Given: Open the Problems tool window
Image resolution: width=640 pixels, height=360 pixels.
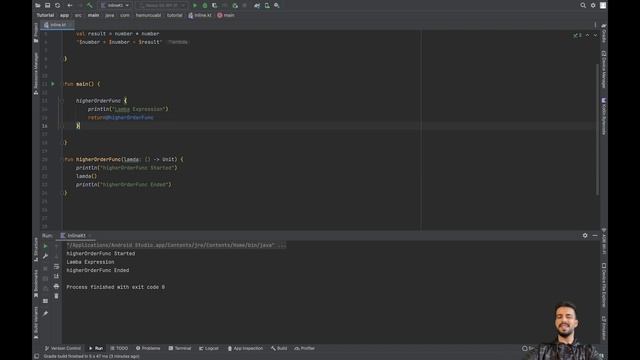Looking at the screenshot, I should click(148, 348).
